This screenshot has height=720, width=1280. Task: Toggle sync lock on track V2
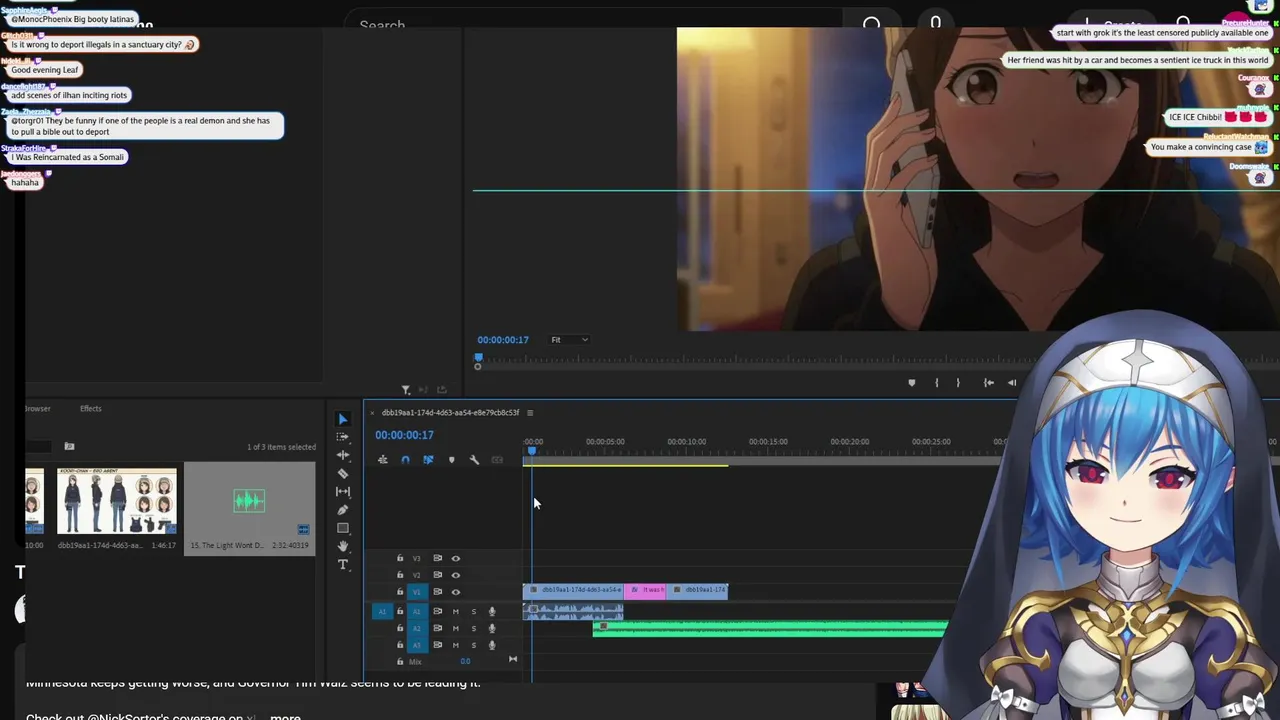437,575
